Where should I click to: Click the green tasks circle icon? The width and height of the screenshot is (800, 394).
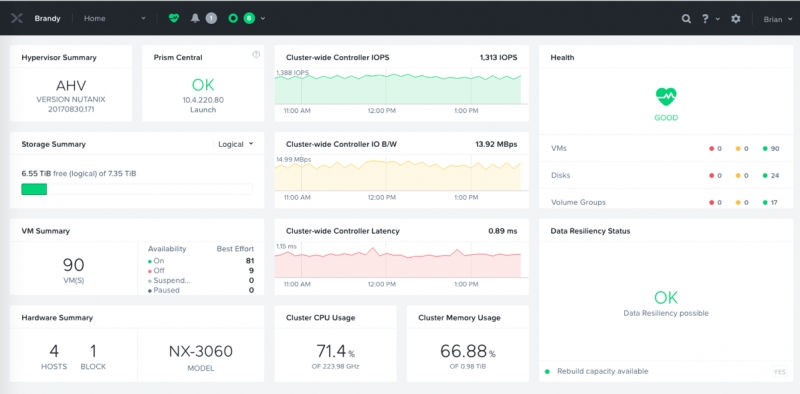tap(233, 18)
